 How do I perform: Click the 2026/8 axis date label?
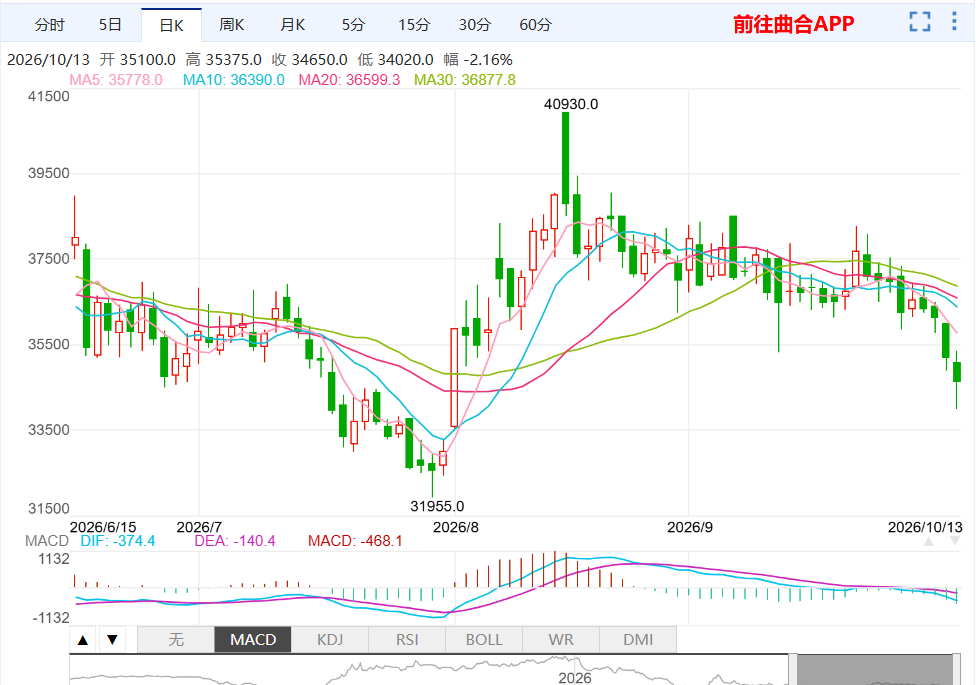(456, 527)
